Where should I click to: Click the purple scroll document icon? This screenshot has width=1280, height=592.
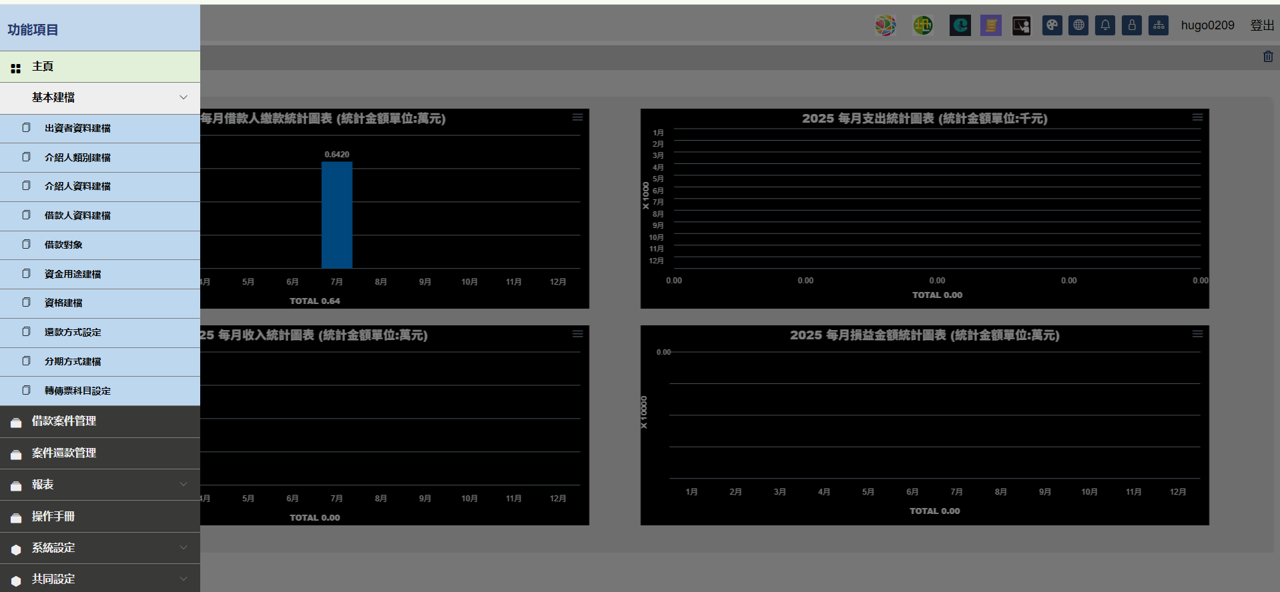click(x=991, y=26)
